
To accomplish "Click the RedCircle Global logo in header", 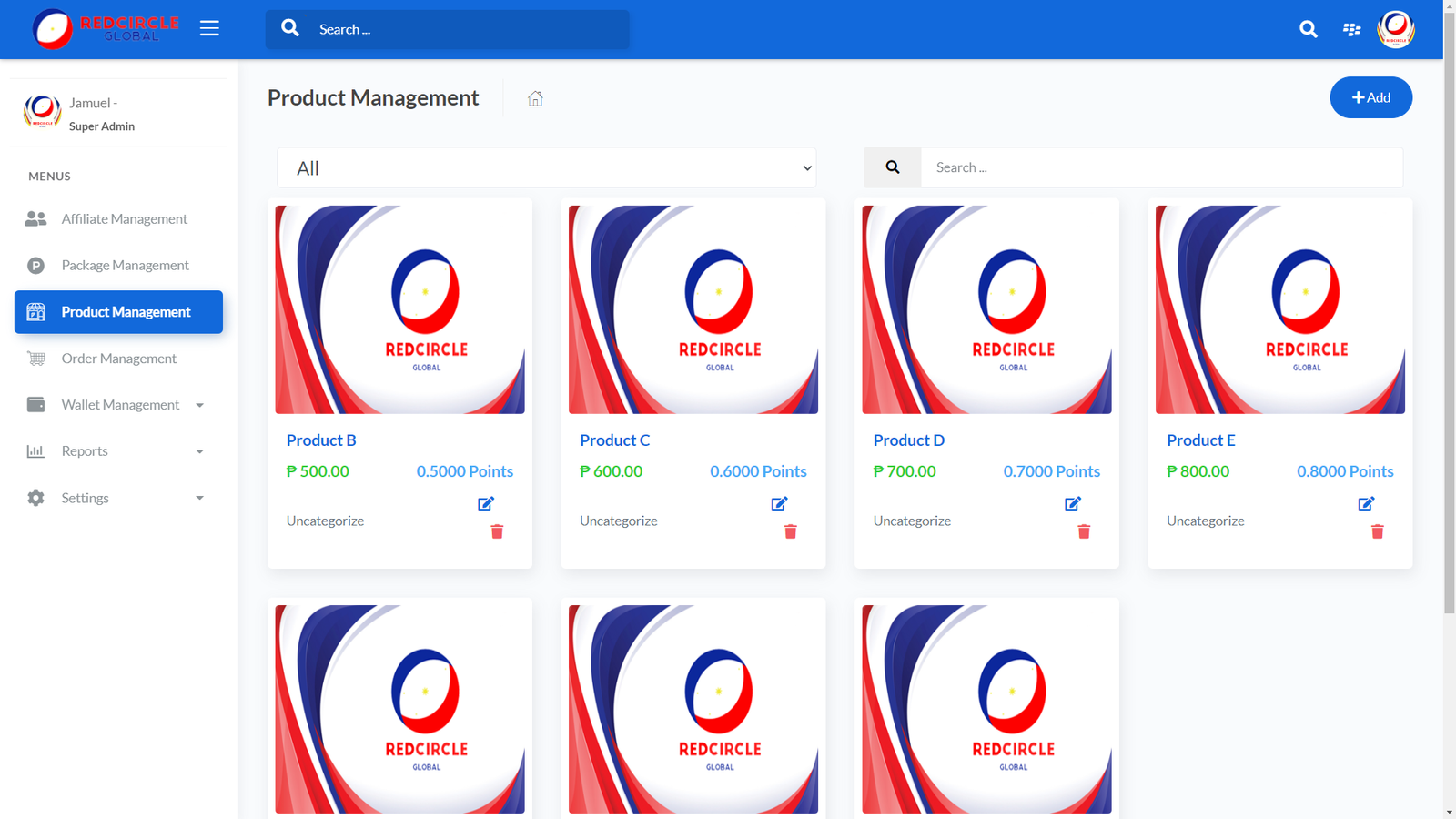I will click(x=106, y=29).
